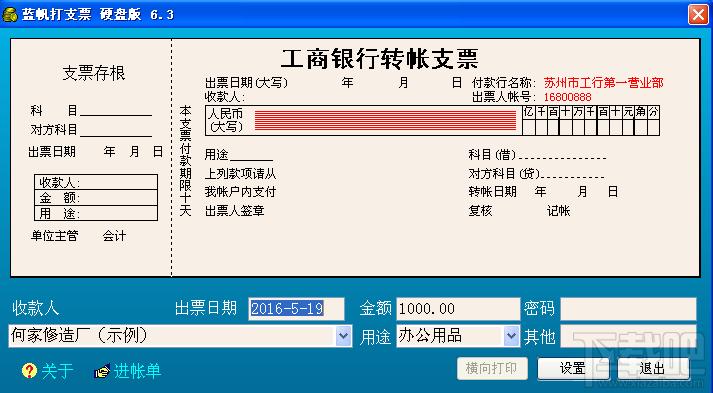
Task: Close the window with red X
Action: 698,15
